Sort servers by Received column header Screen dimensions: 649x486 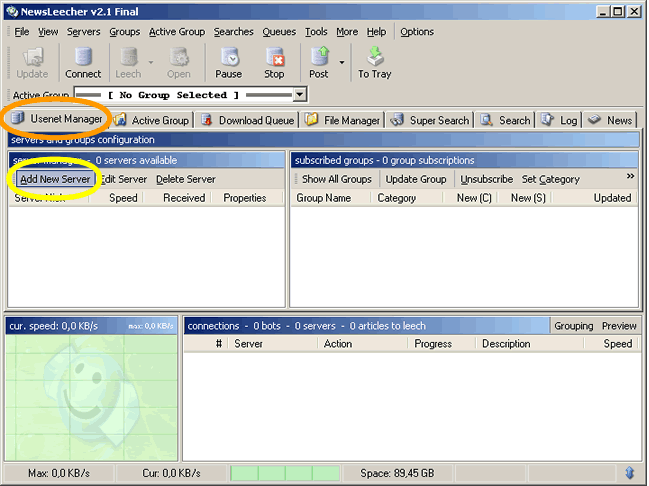click(178, 198)
